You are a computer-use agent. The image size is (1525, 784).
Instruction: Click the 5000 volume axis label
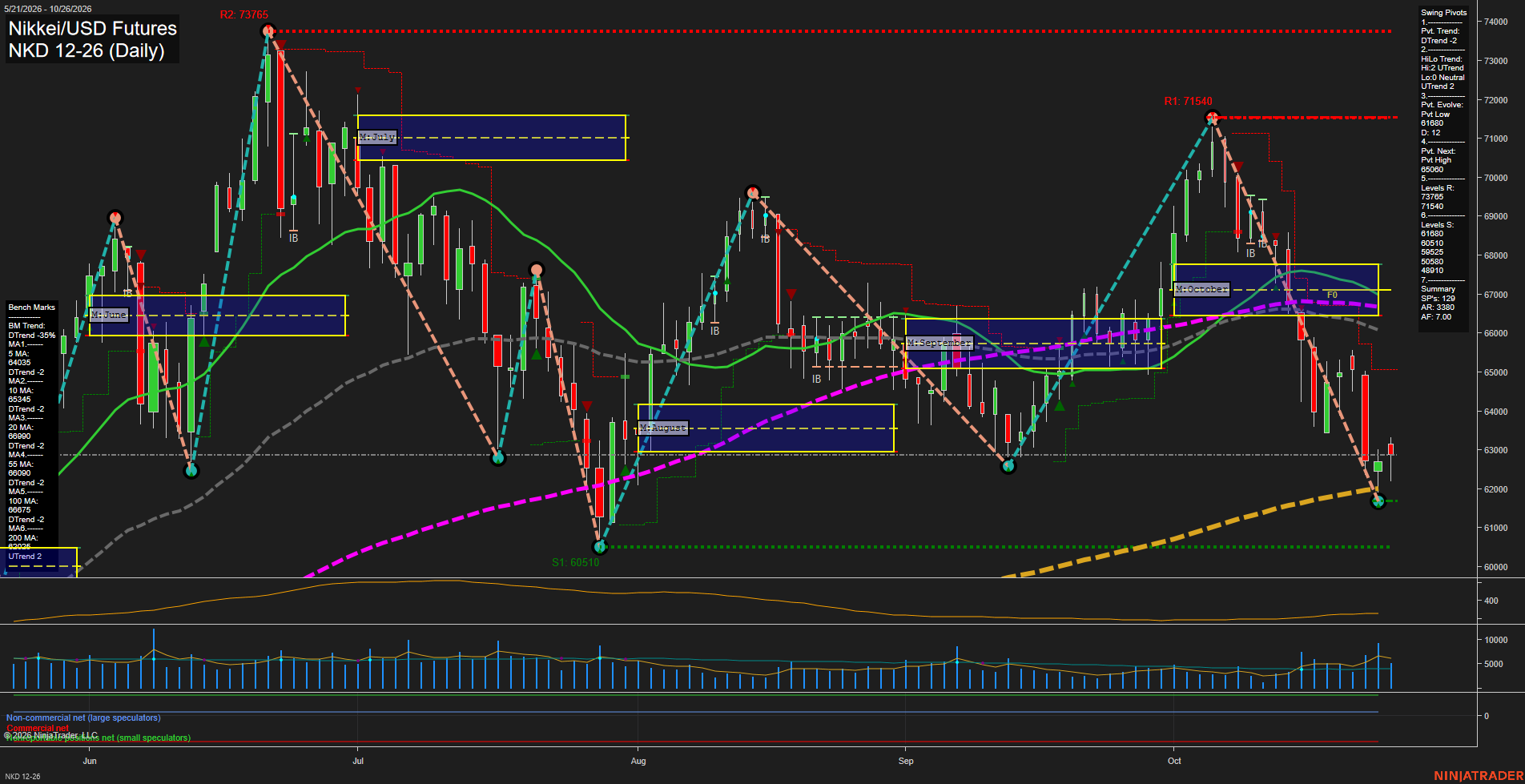pos(1493,664)
